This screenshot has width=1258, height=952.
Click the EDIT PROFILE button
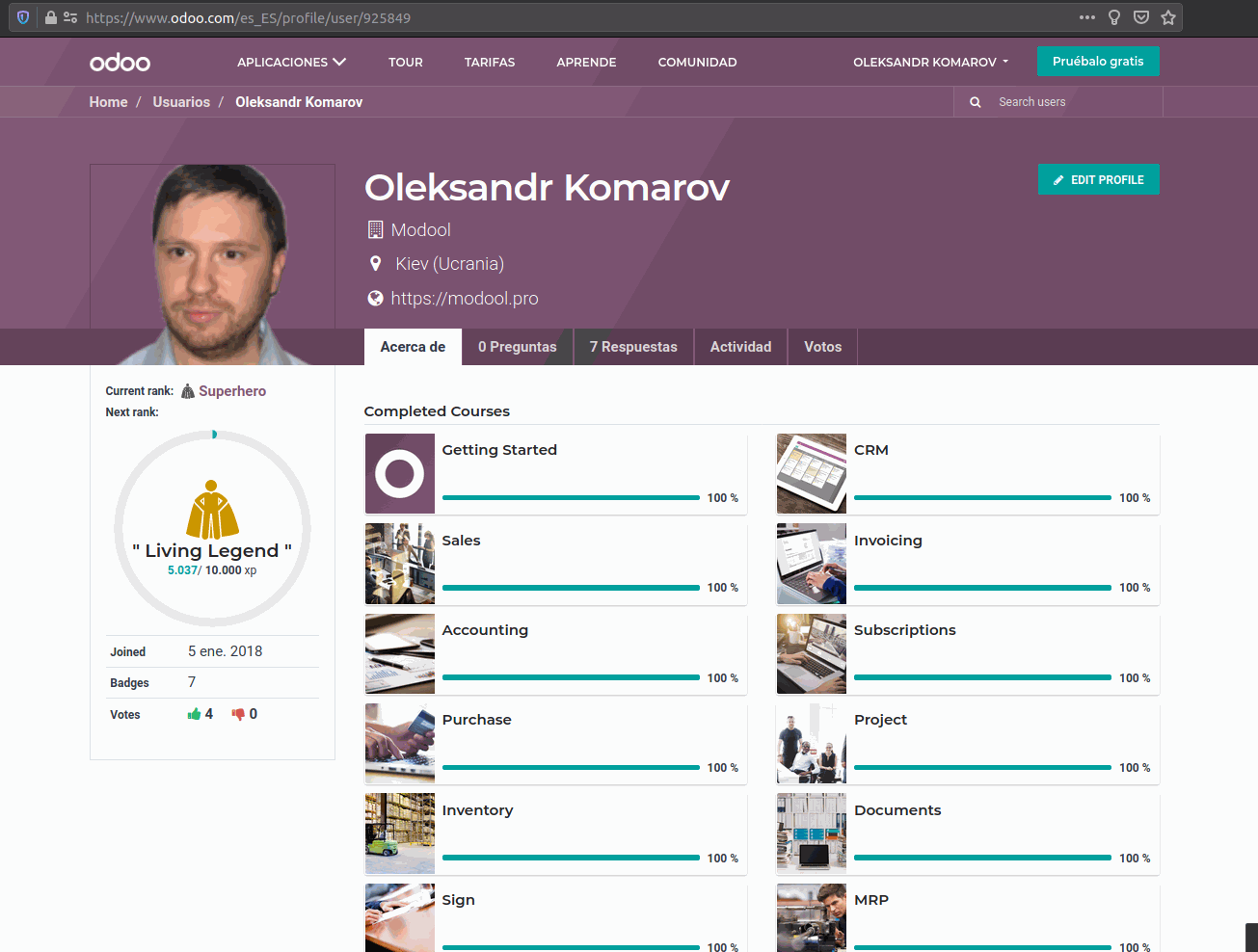click(x=1099, y=179)
